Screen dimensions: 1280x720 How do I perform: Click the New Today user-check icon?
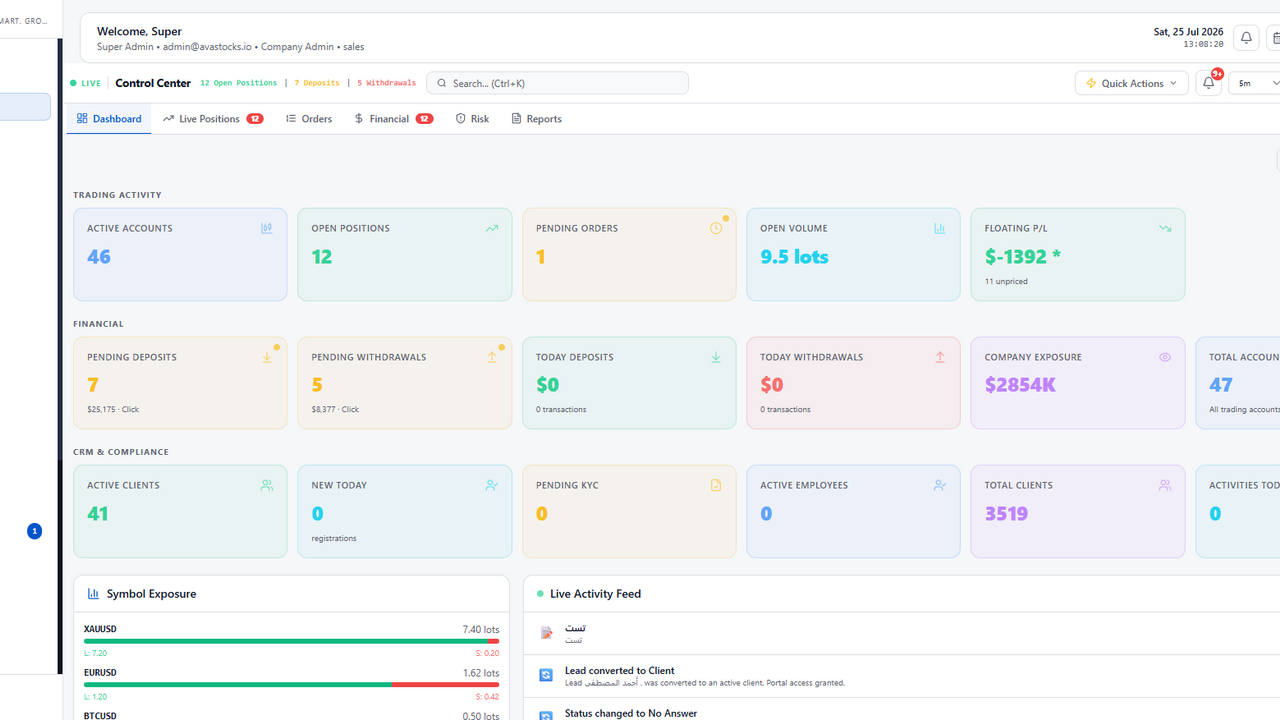point(491,485)
